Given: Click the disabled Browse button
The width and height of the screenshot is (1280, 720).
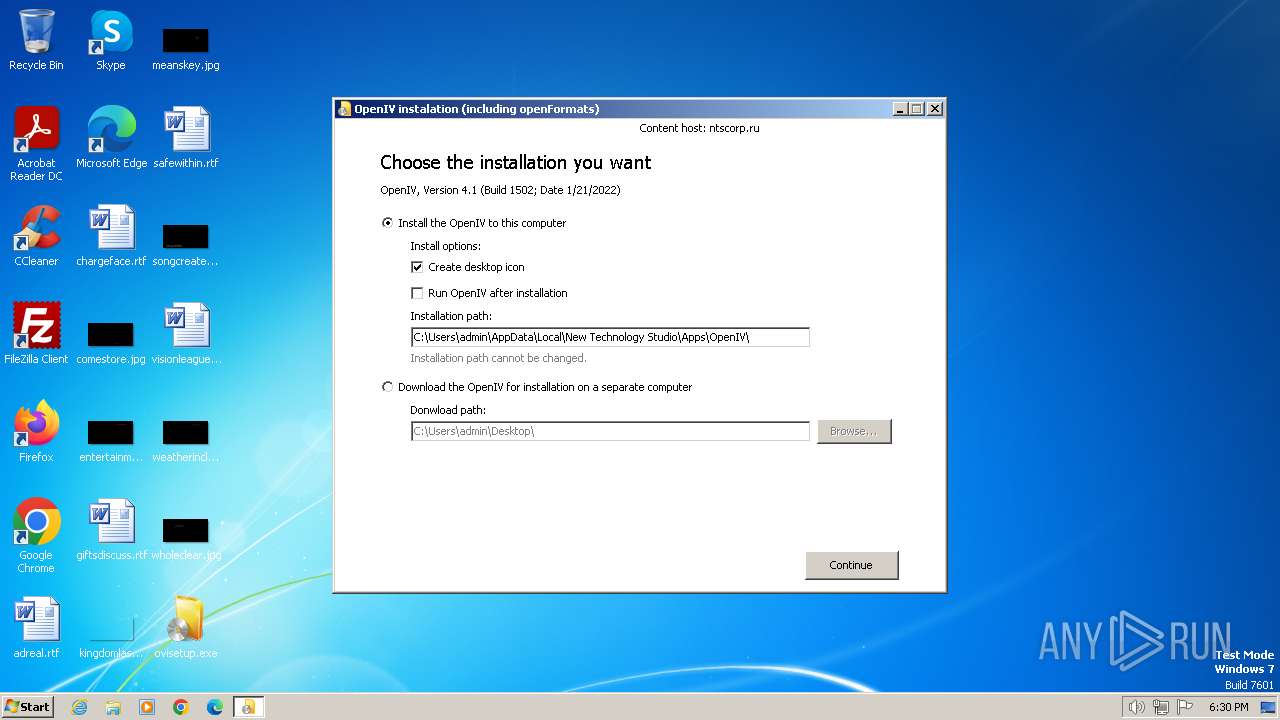Looking at the screenshot, I should point(853,431).
